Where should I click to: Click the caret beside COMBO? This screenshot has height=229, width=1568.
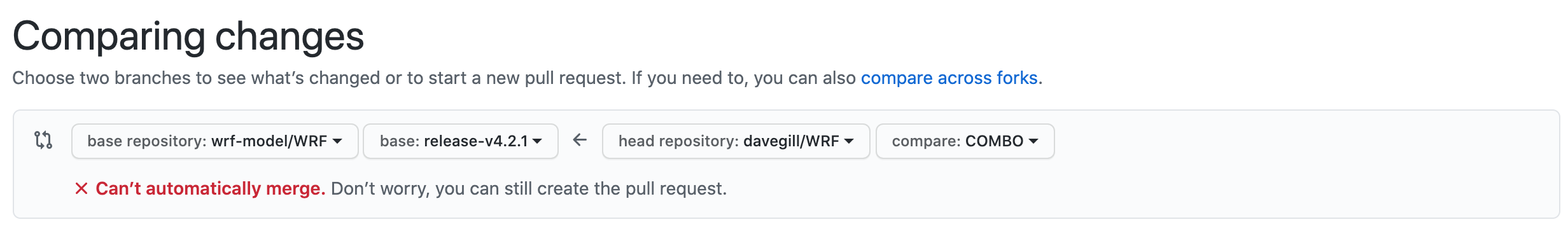(x=1033, y=141)
